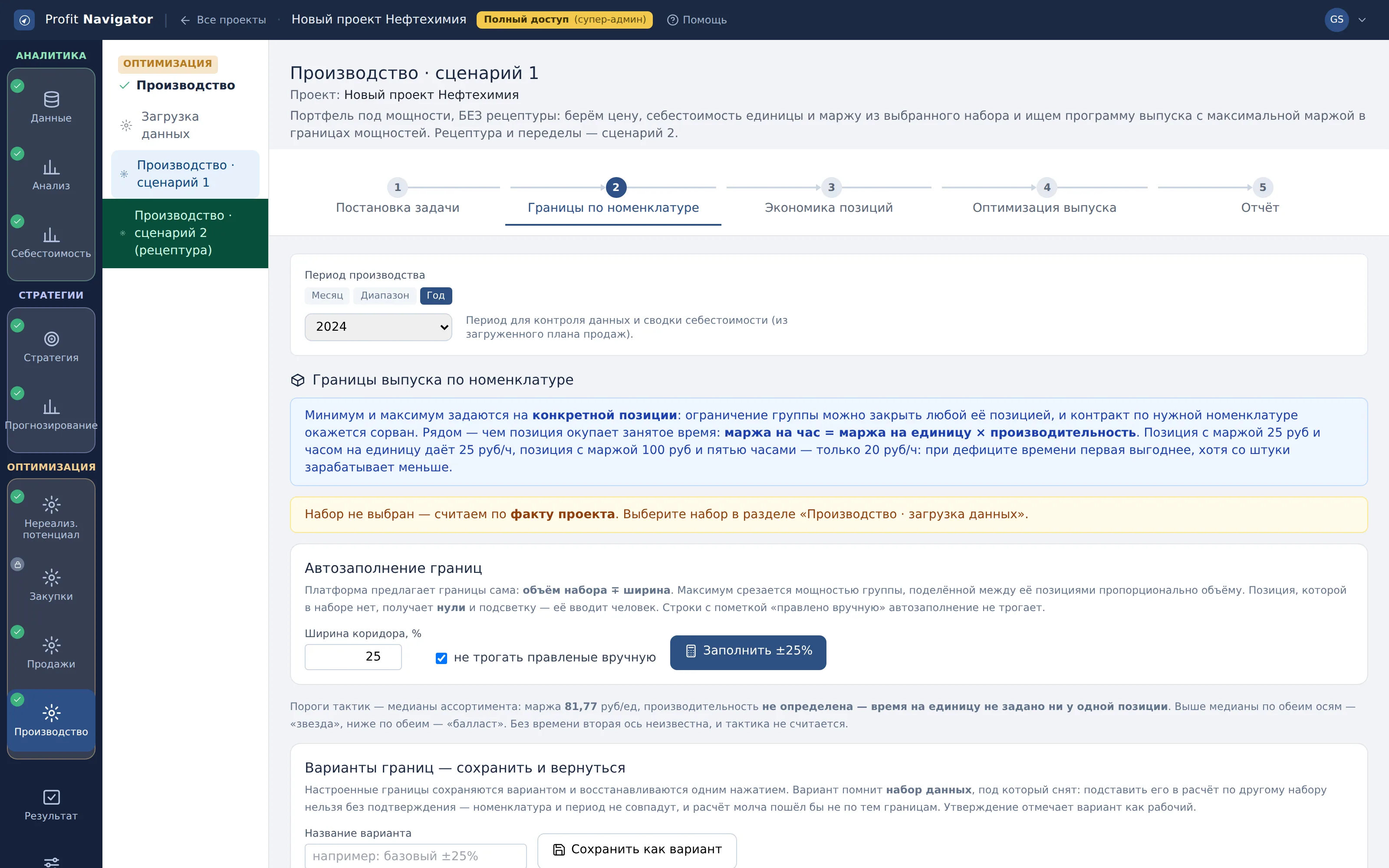Go to Себестоимость in sidebar
The width and height of the screenshot is (1389, 868).
point(51,243)
